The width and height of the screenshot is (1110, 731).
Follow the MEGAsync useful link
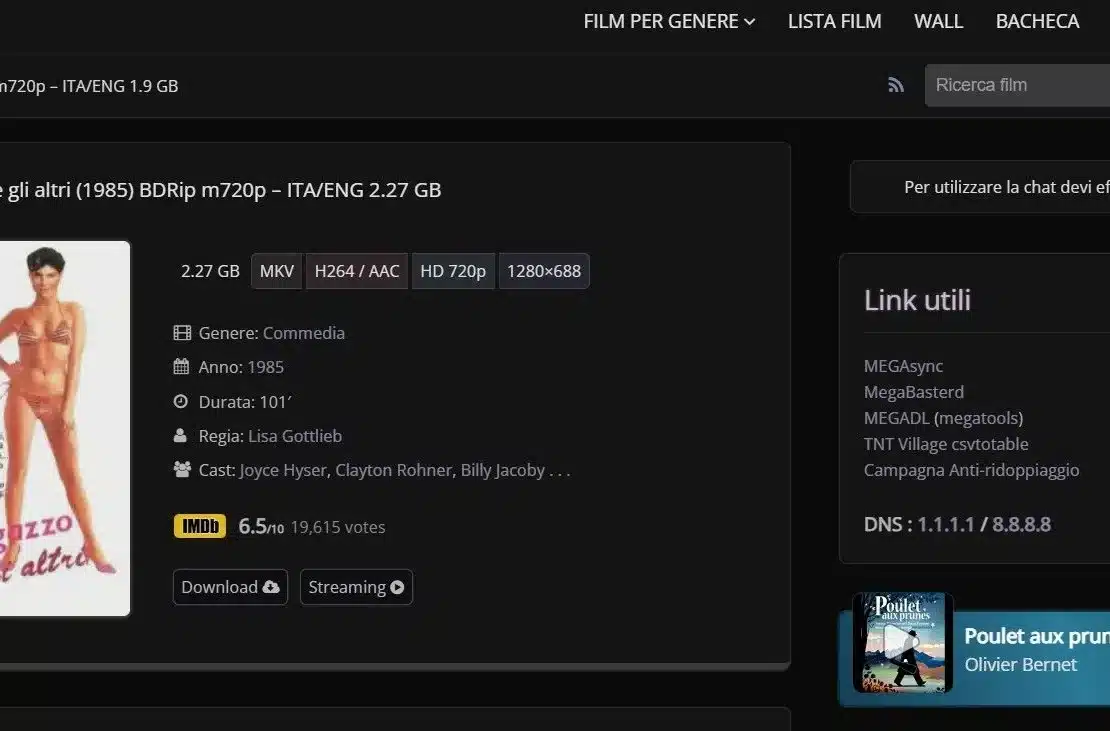(903, 366)
